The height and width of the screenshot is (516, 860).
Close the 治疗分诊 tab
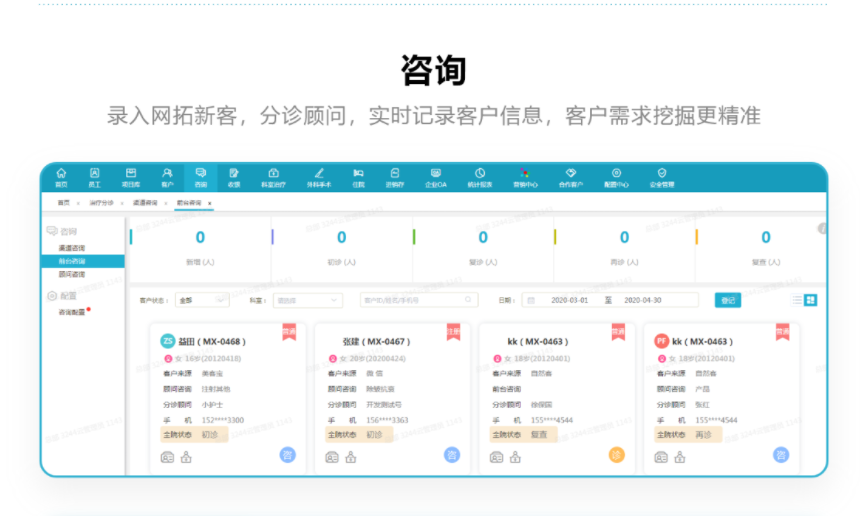pyautogui.click(x=122, y=203)
